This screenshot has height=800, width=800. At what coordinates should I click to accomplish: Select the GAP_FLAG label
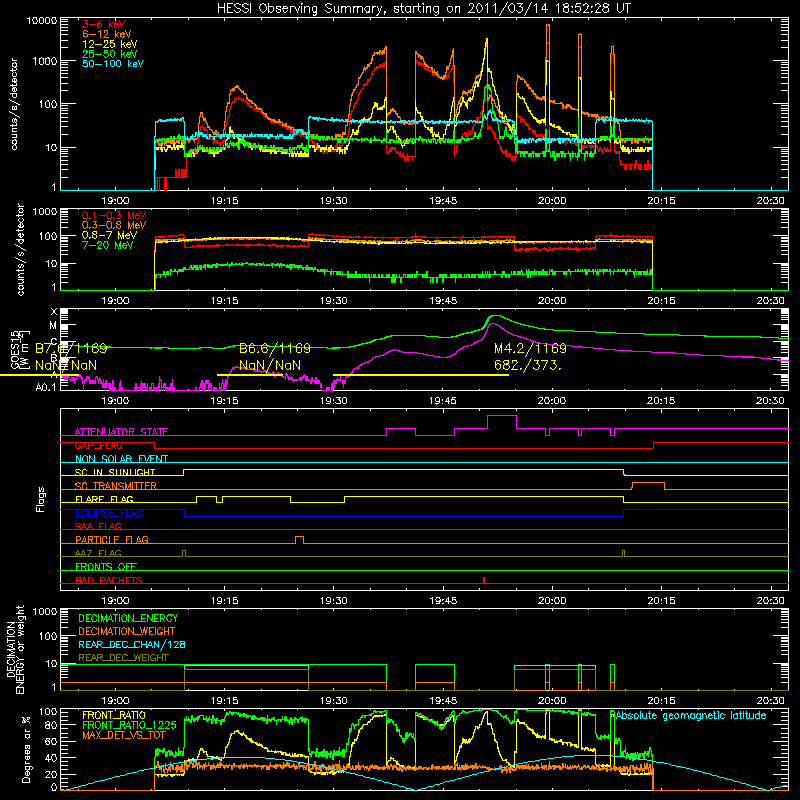coord(98,446)
